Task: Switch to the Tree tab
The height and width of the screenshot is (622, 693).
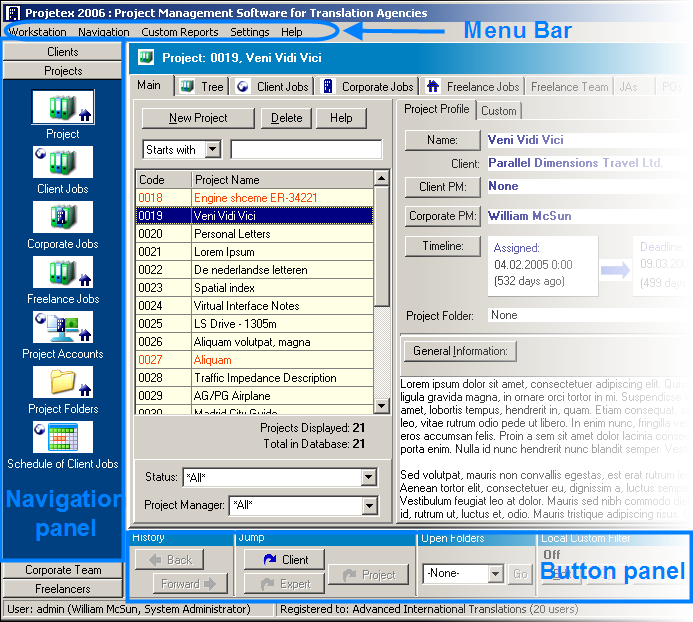Action: pos(203,87)
